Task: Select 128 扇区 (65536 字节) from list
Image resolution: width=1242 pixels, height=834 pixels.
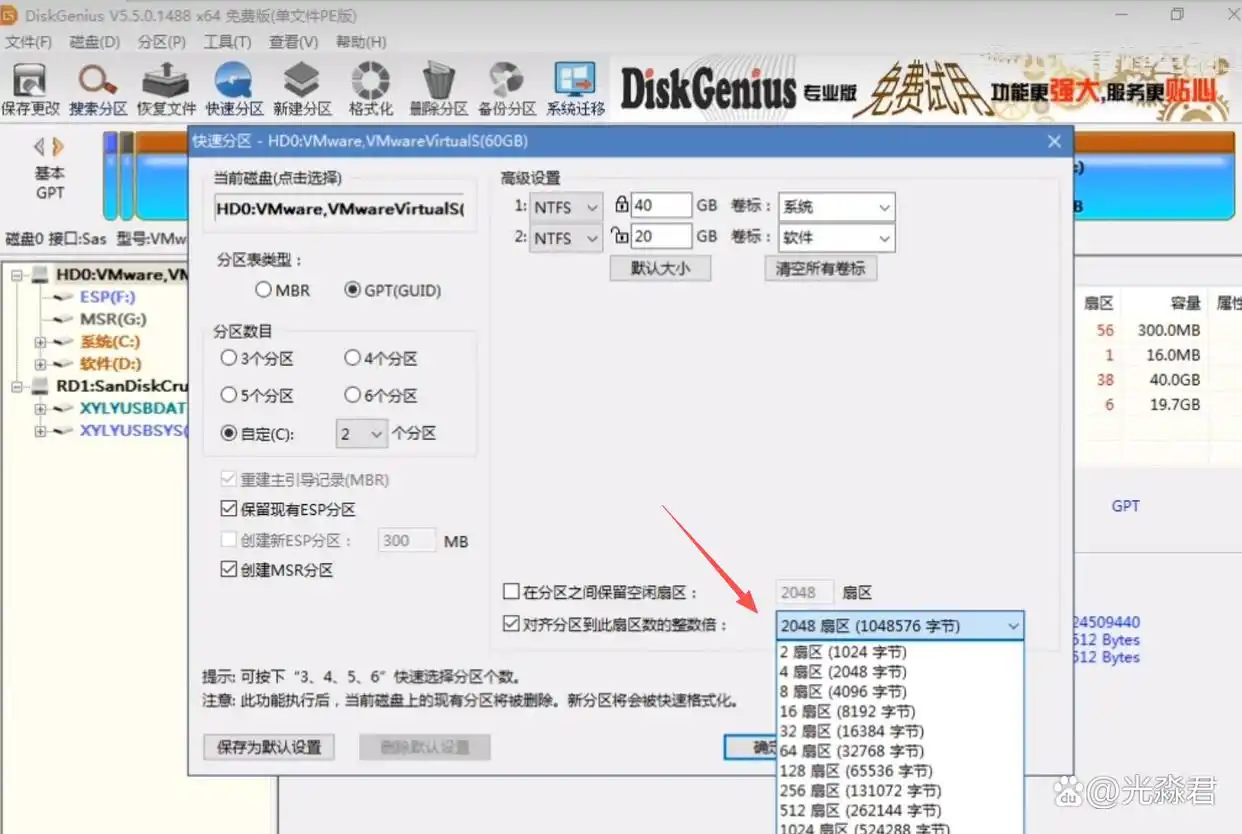Action: click(x=900, y=771)
